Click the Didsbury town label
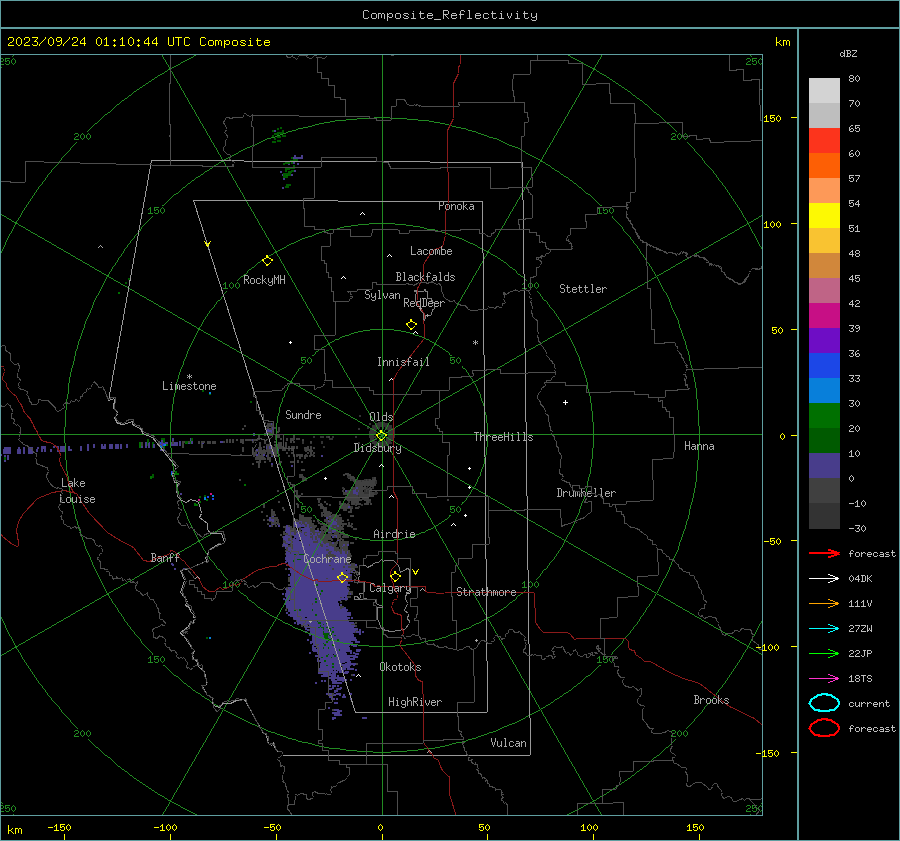The height and width of the screenshot is (841, 900). point(378,448)
